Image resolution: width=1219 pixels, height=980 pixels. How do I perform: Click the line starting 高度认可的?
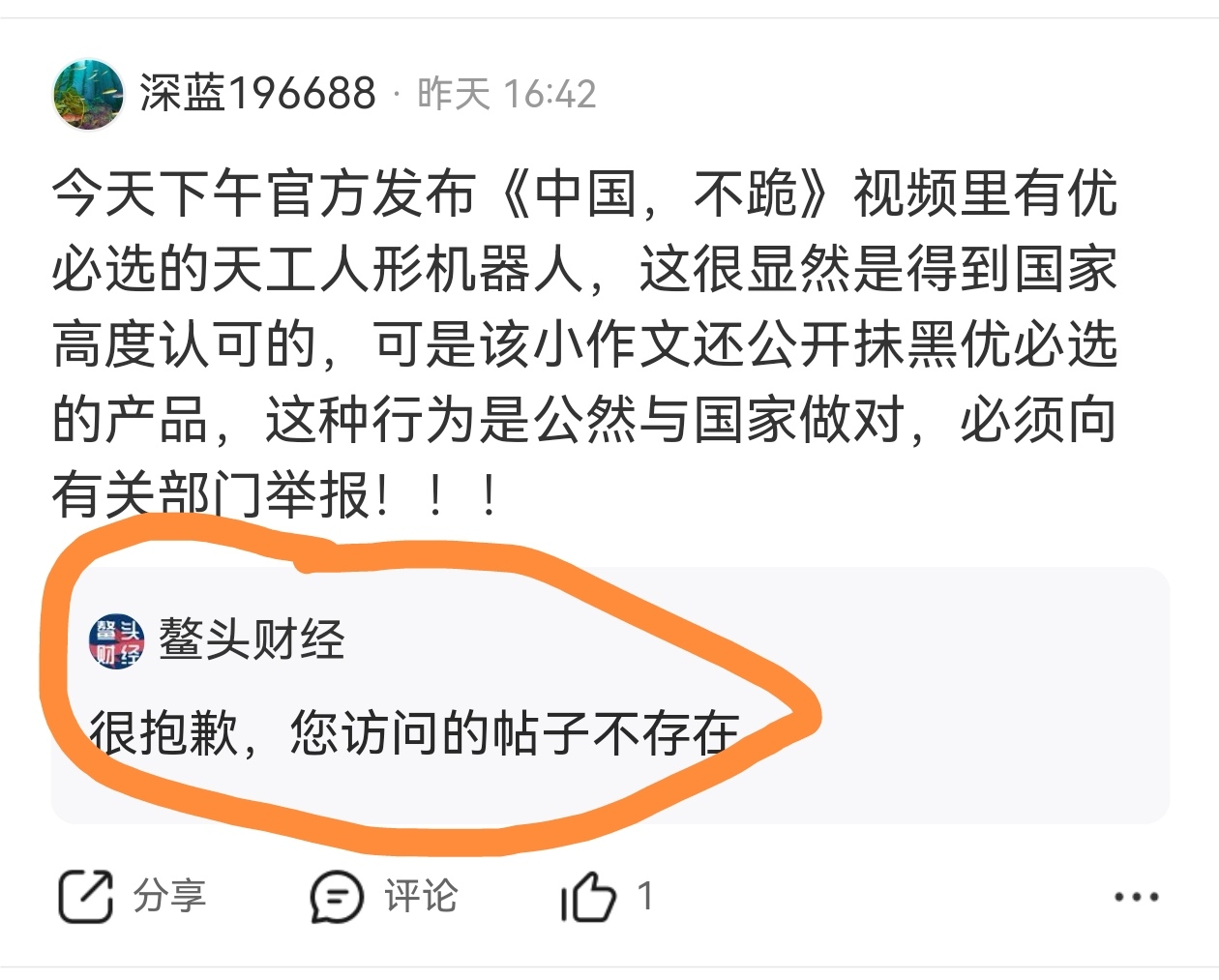click(585, 343)
